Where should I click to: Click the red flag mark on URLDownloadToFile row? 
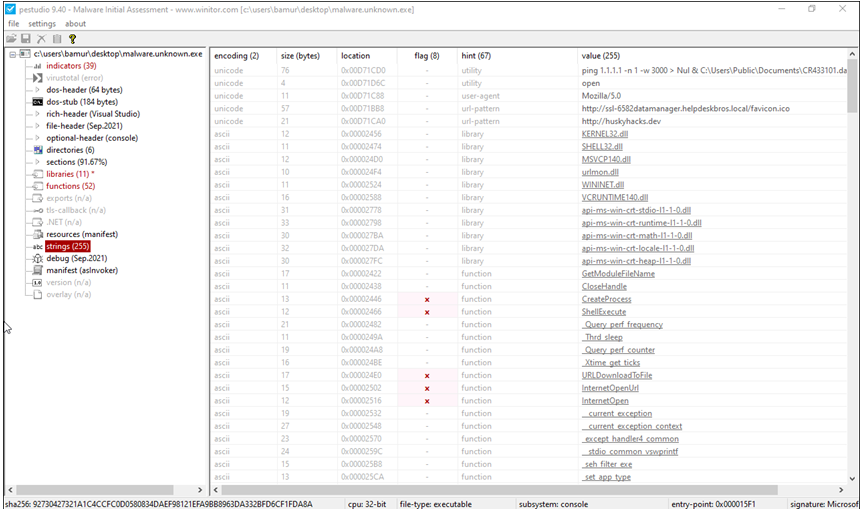click(427, 376)
